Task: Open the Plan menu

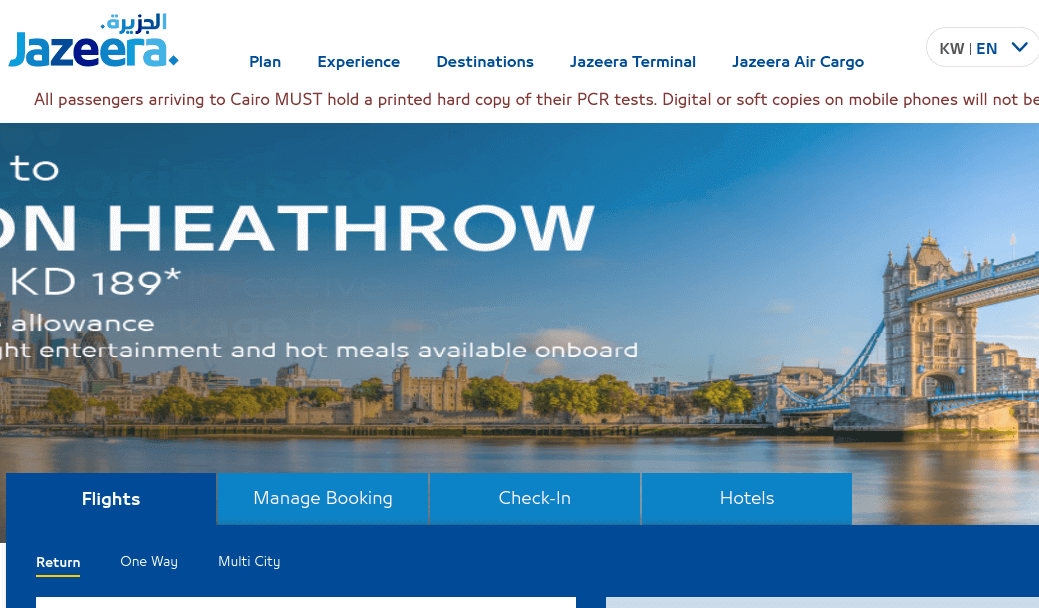Action: tap(265, 62)
